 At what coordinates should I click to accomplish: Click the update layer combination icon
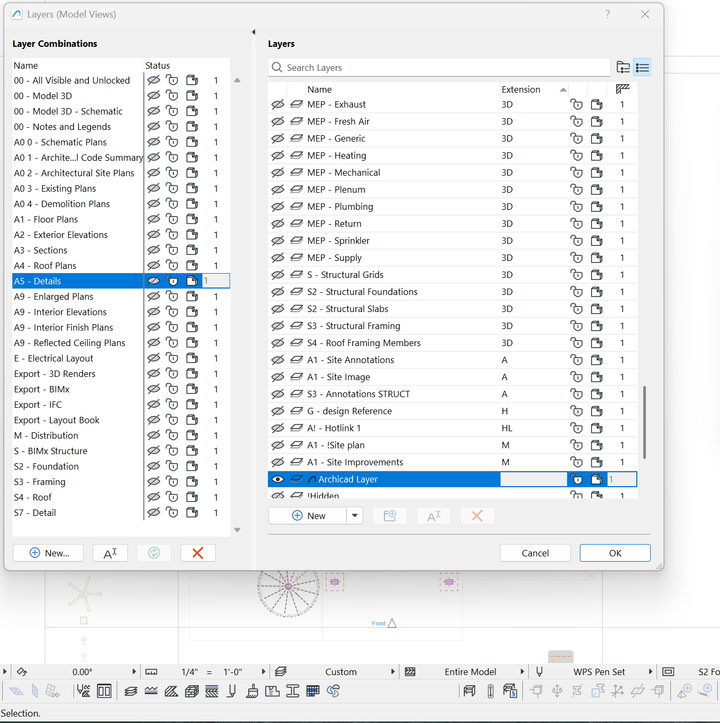tap(154, 553)
